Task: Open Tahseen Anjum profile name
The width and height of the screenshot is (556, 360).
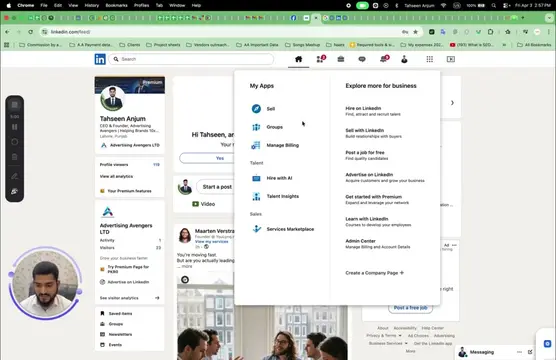Action: coord(123,118)
